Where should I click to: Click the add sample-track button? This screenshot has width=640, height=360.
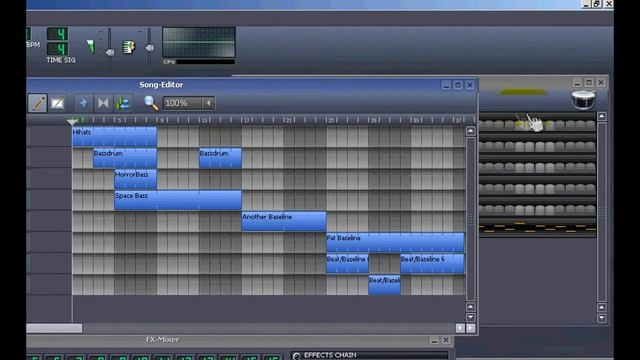[103, 103]
